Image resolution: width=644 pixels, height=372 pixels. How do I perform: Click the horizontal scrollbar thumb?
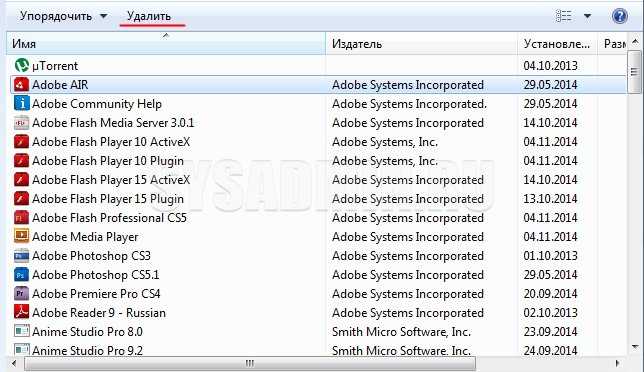click(x=250, y=363)
